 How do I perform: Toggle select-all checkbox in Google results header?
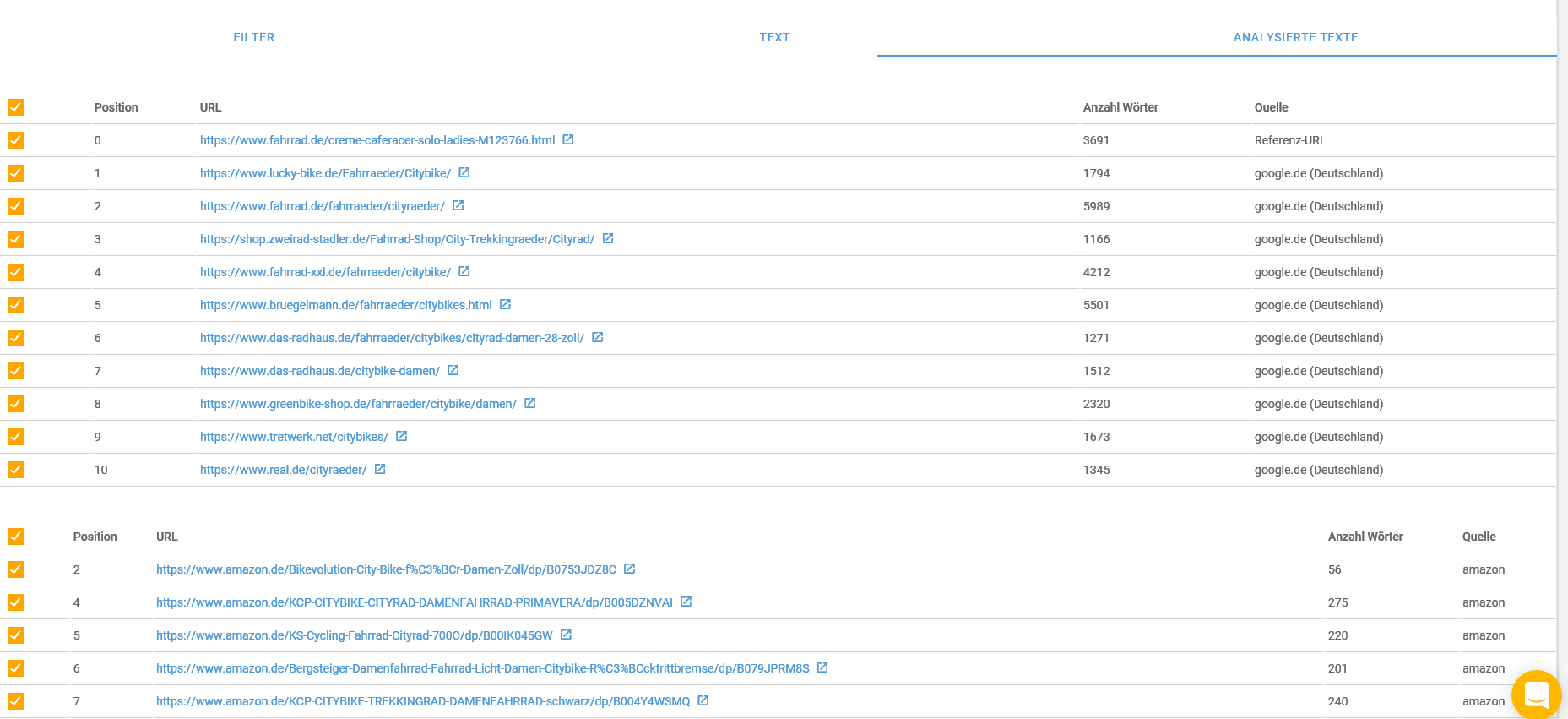click(x=16, y=107)
